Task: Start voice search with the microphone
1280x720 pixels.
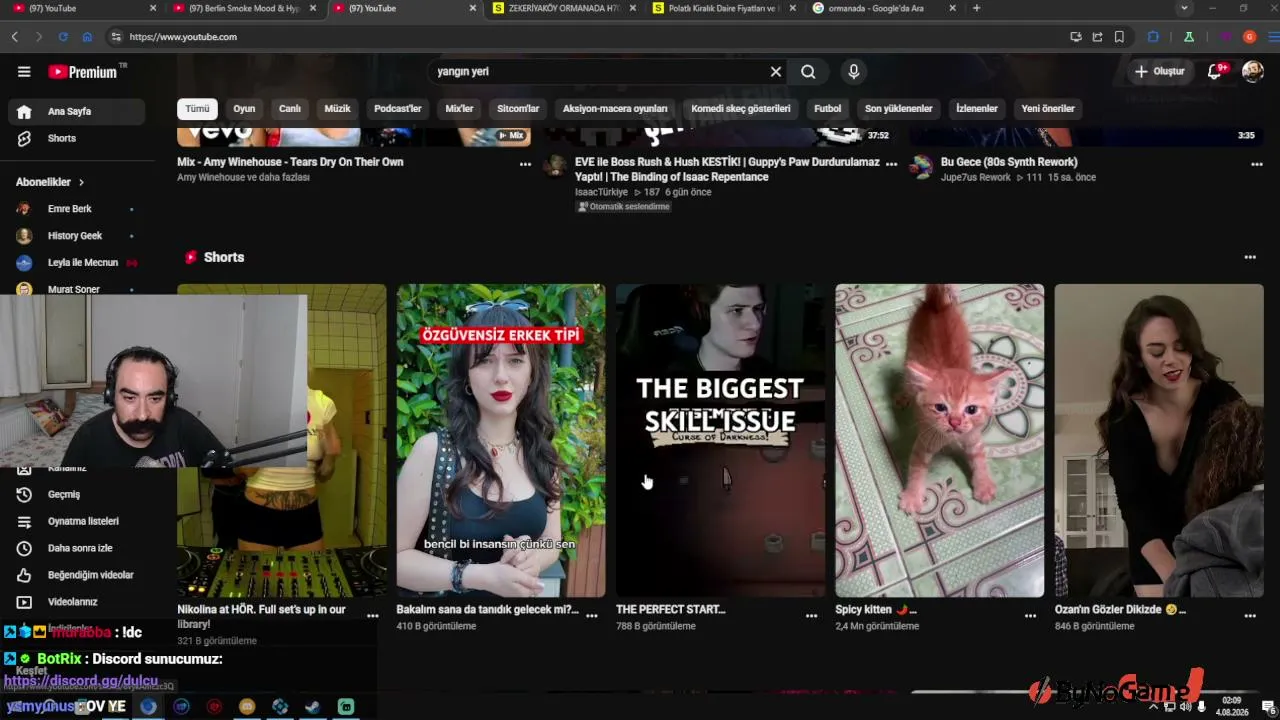Action: (x=853, y=72)
